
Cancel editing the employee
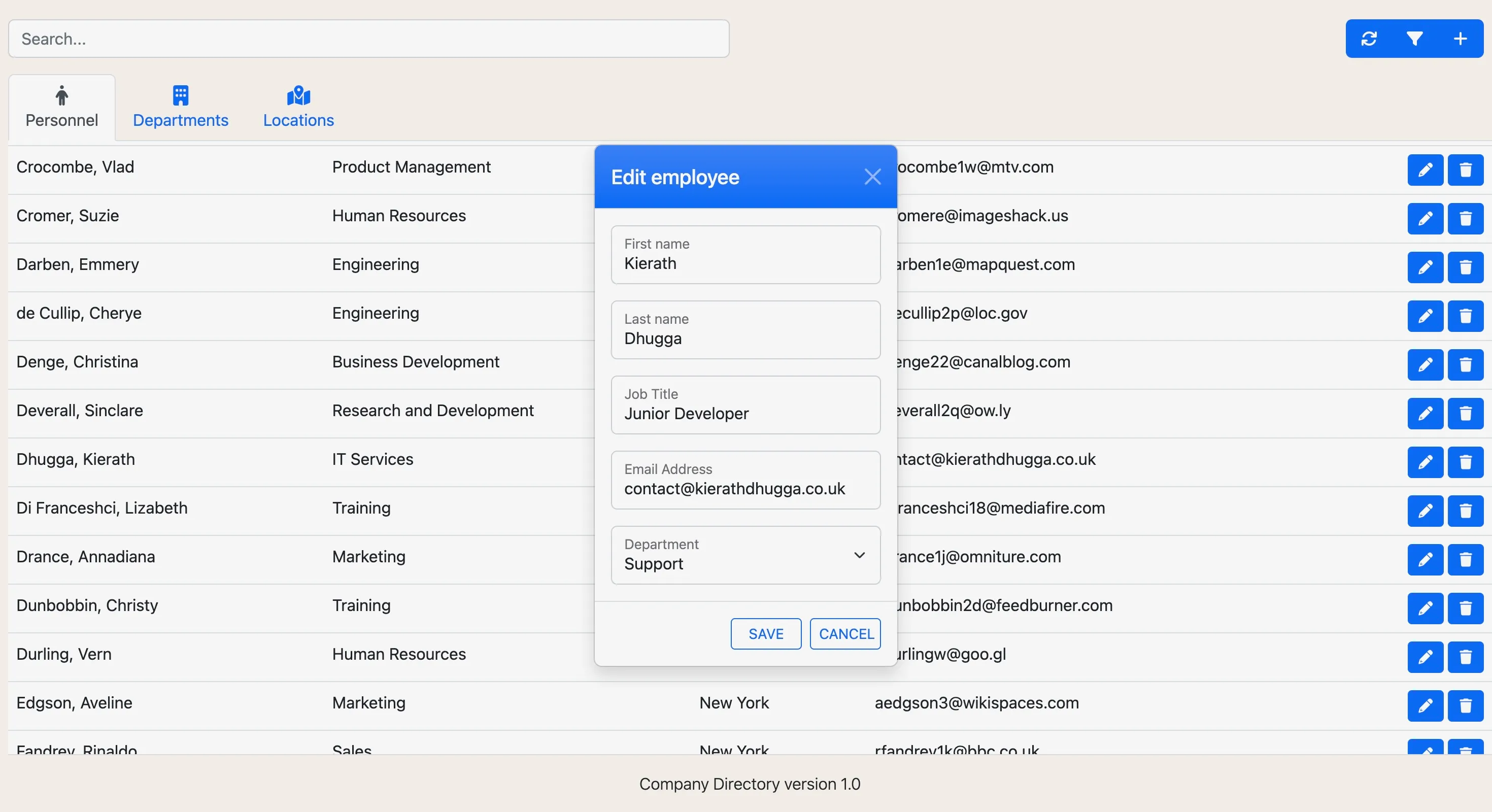(845, 634)
